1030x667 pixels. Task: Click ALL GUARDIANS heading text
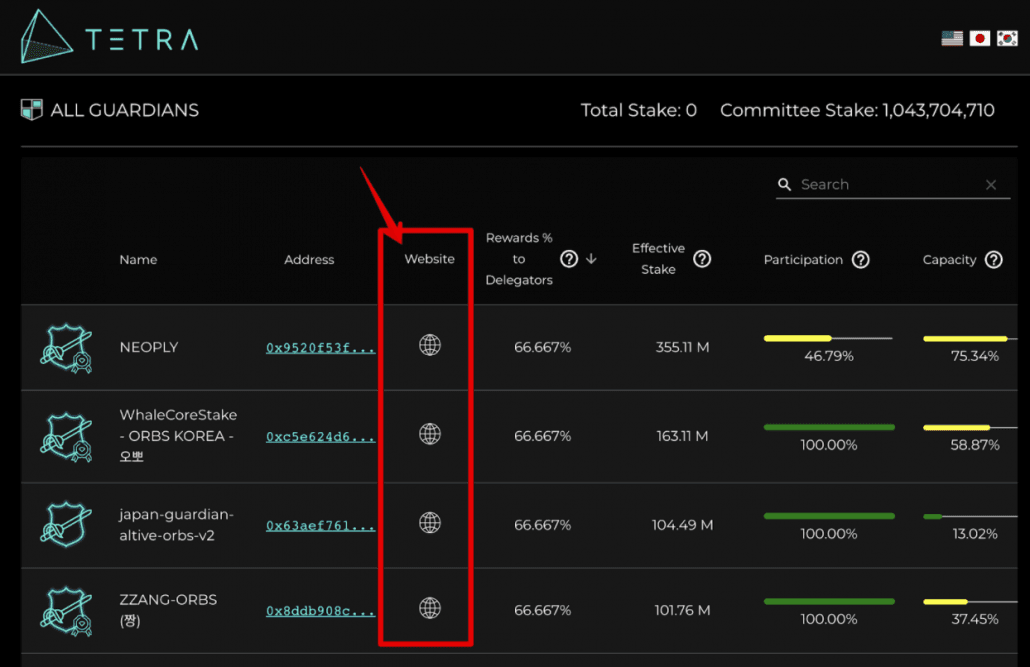125,110
